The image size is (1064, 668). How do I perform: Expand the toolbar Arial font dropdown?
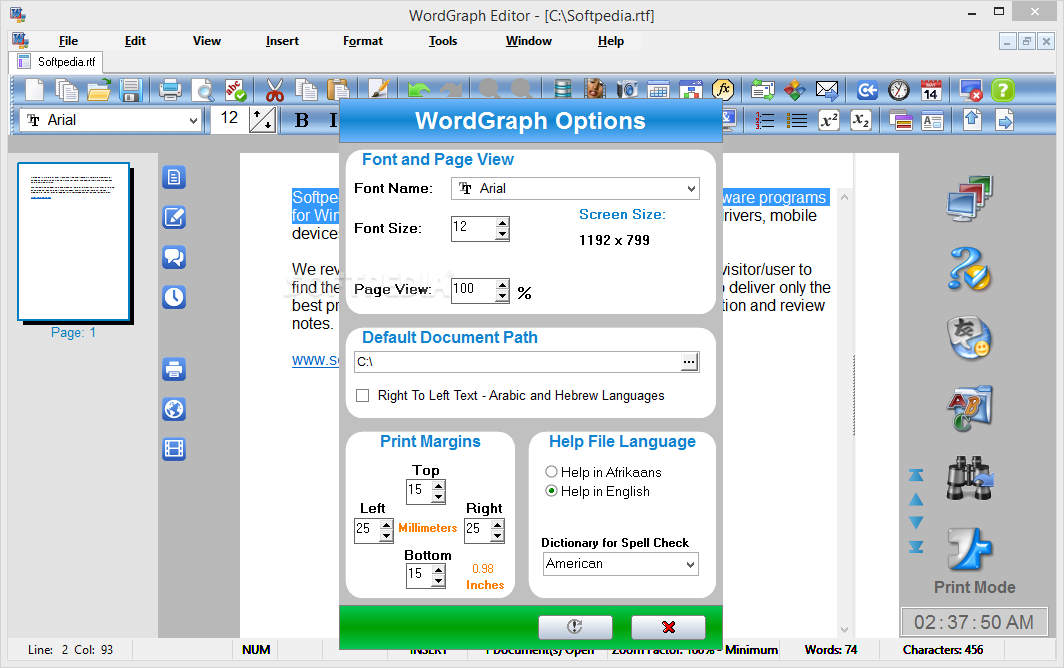(193, 121)
